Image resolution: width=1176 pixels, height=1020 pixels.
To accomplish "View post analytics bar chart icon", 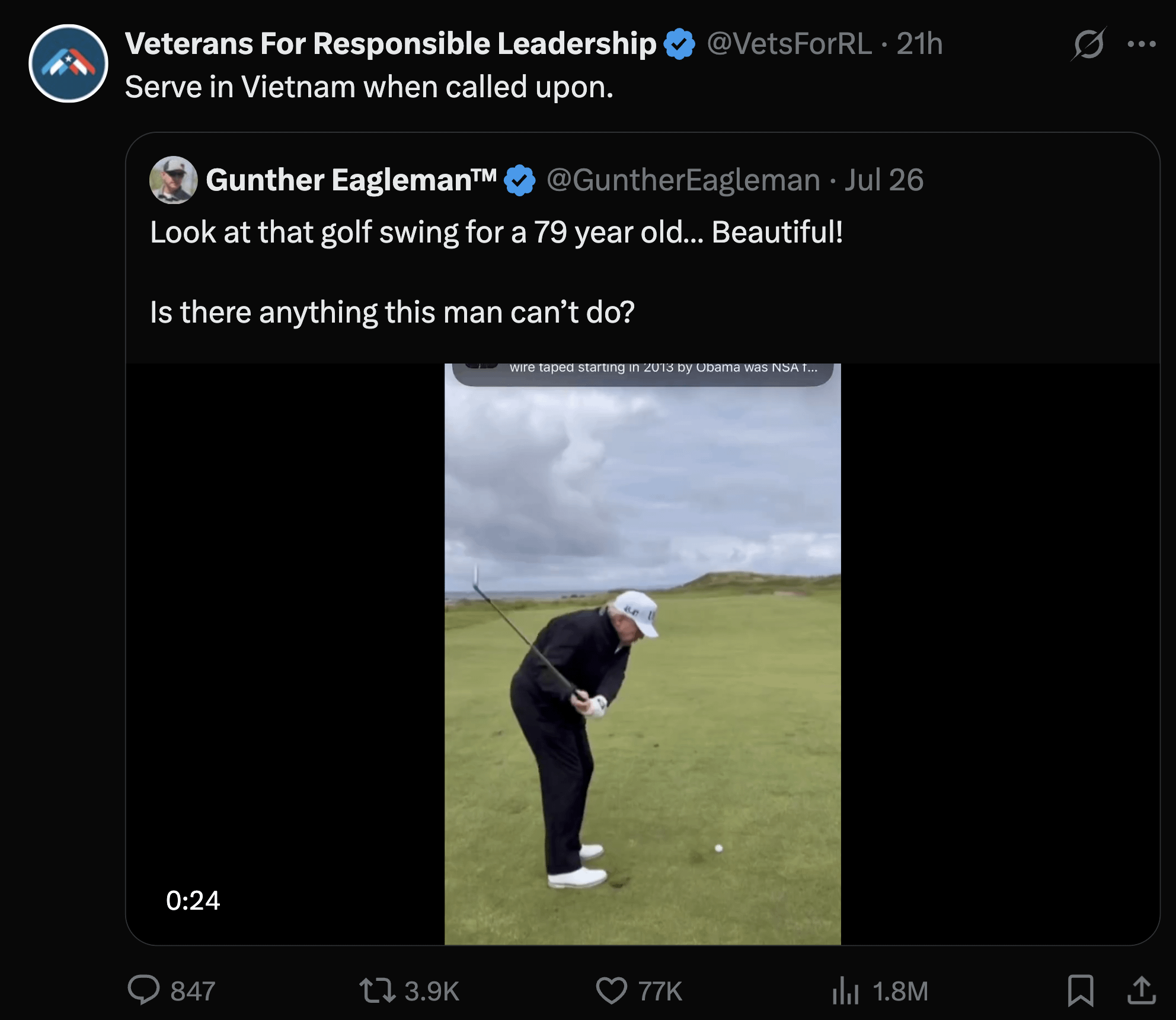I will point(845,990).
